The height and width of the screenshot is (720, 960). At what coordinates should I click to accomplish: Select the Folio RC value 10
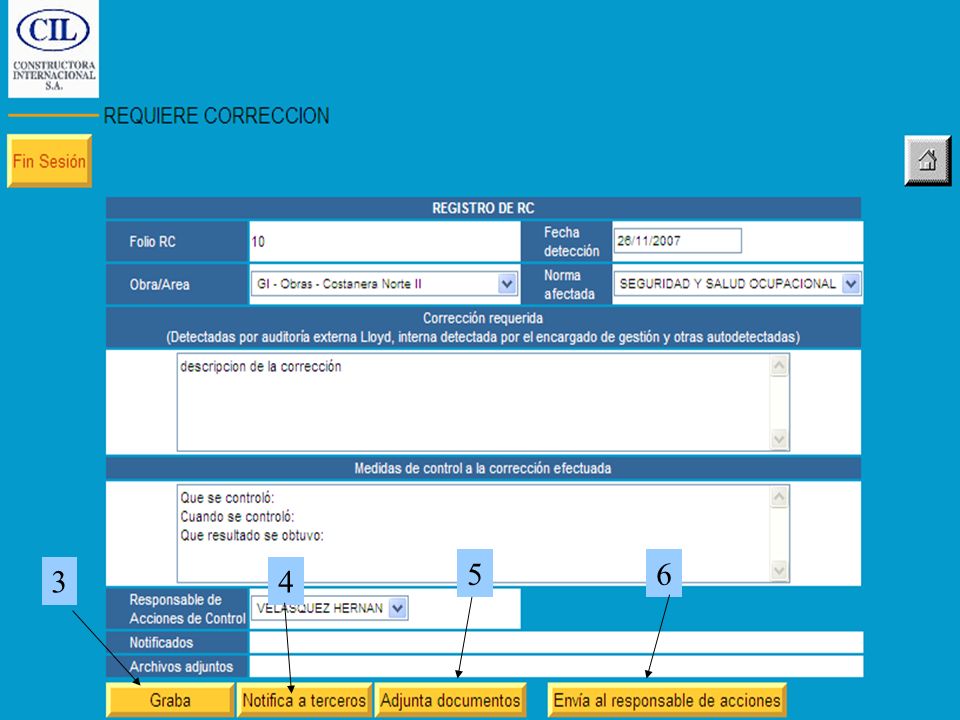click(258, 242)
